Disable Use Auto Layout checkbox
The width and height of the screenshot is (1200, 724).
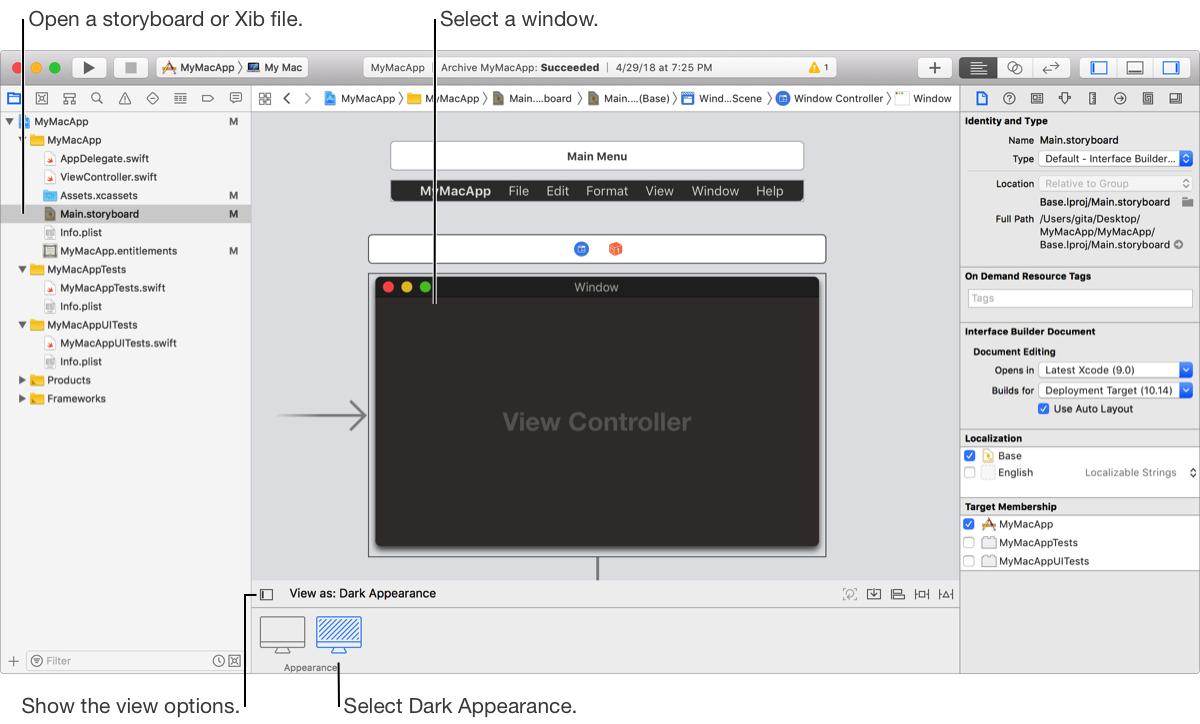(x=1044, y=409)
